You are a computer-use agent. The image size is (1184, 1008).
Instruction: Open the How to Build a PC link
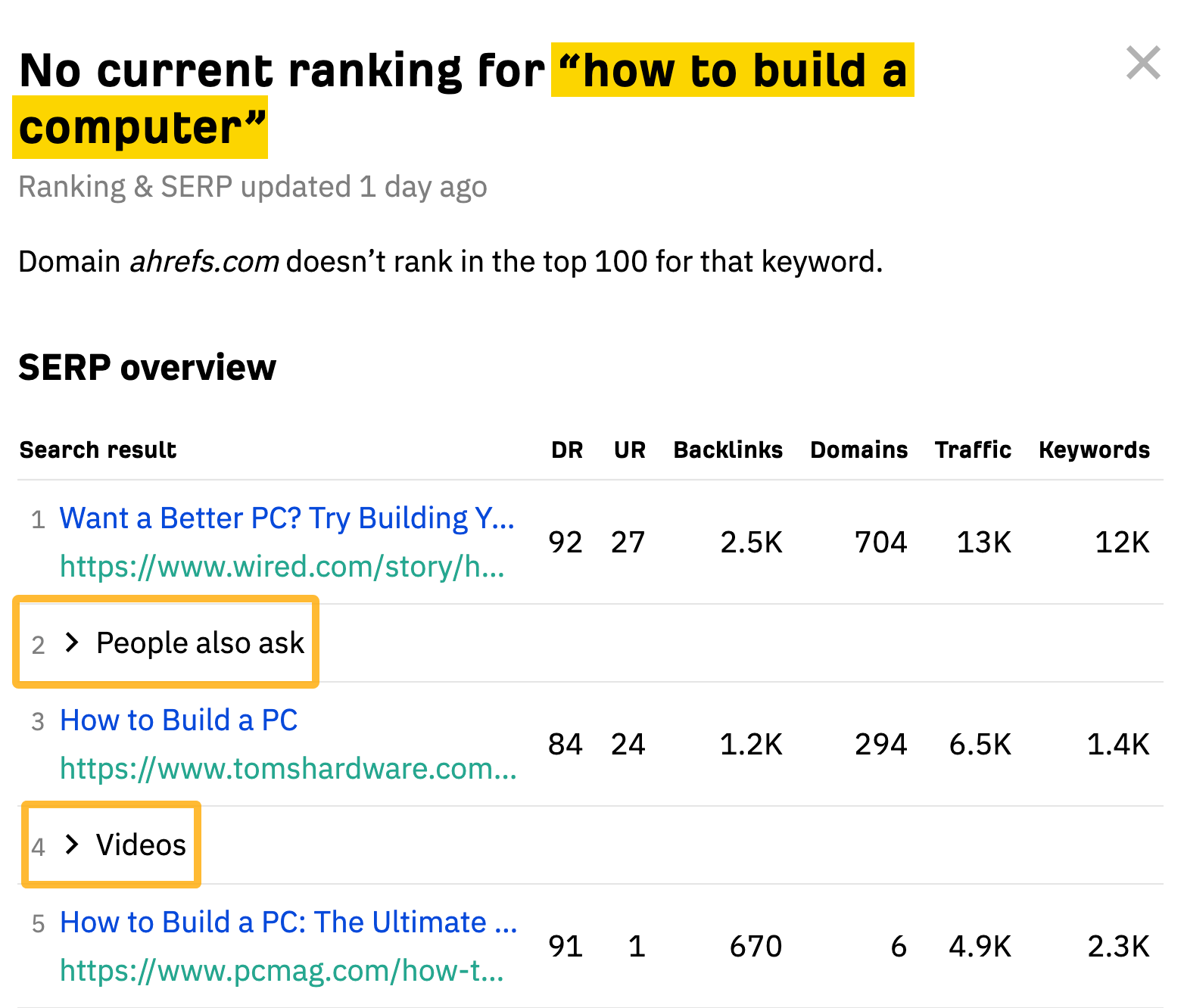pyautogui.click(x=178, y=720)
